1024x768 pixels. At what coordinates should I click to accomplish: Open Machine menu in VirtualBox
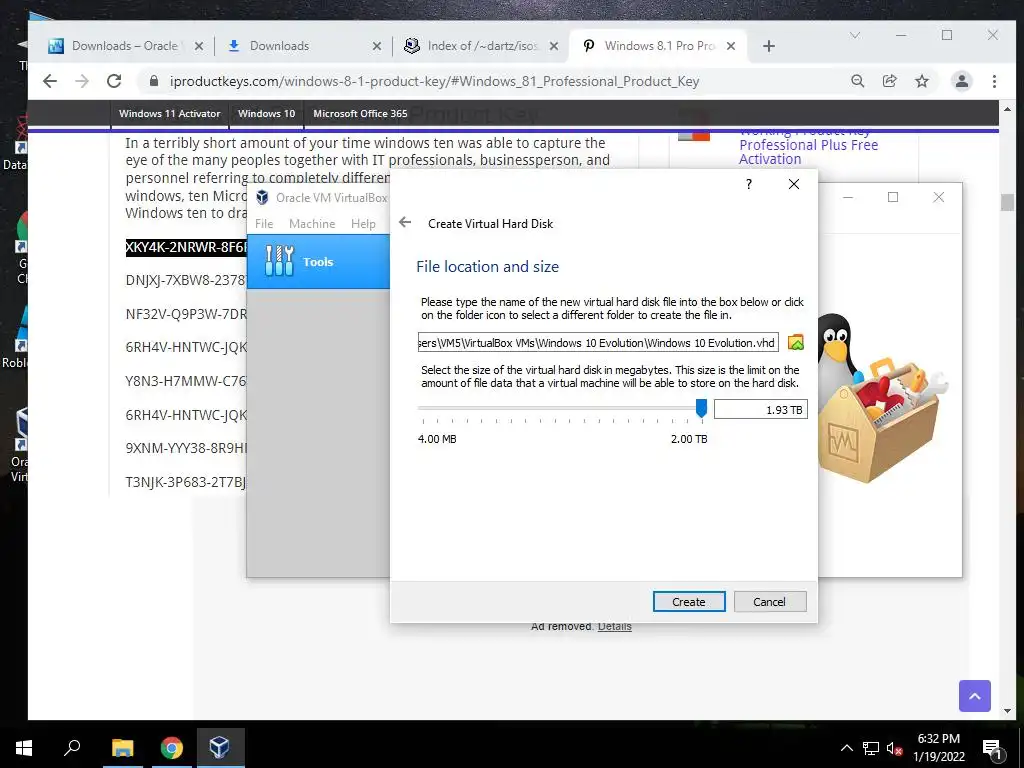click(x=312, y=223)
